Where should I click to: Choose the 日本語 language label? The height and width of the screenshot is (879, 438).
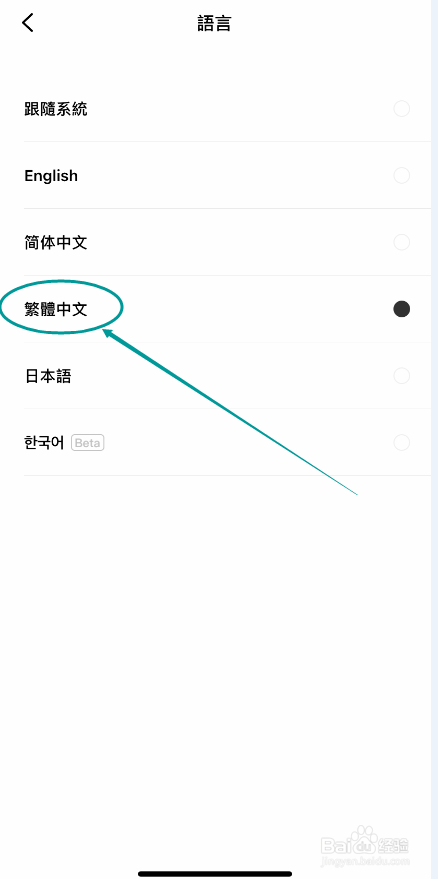coord(48,376)
